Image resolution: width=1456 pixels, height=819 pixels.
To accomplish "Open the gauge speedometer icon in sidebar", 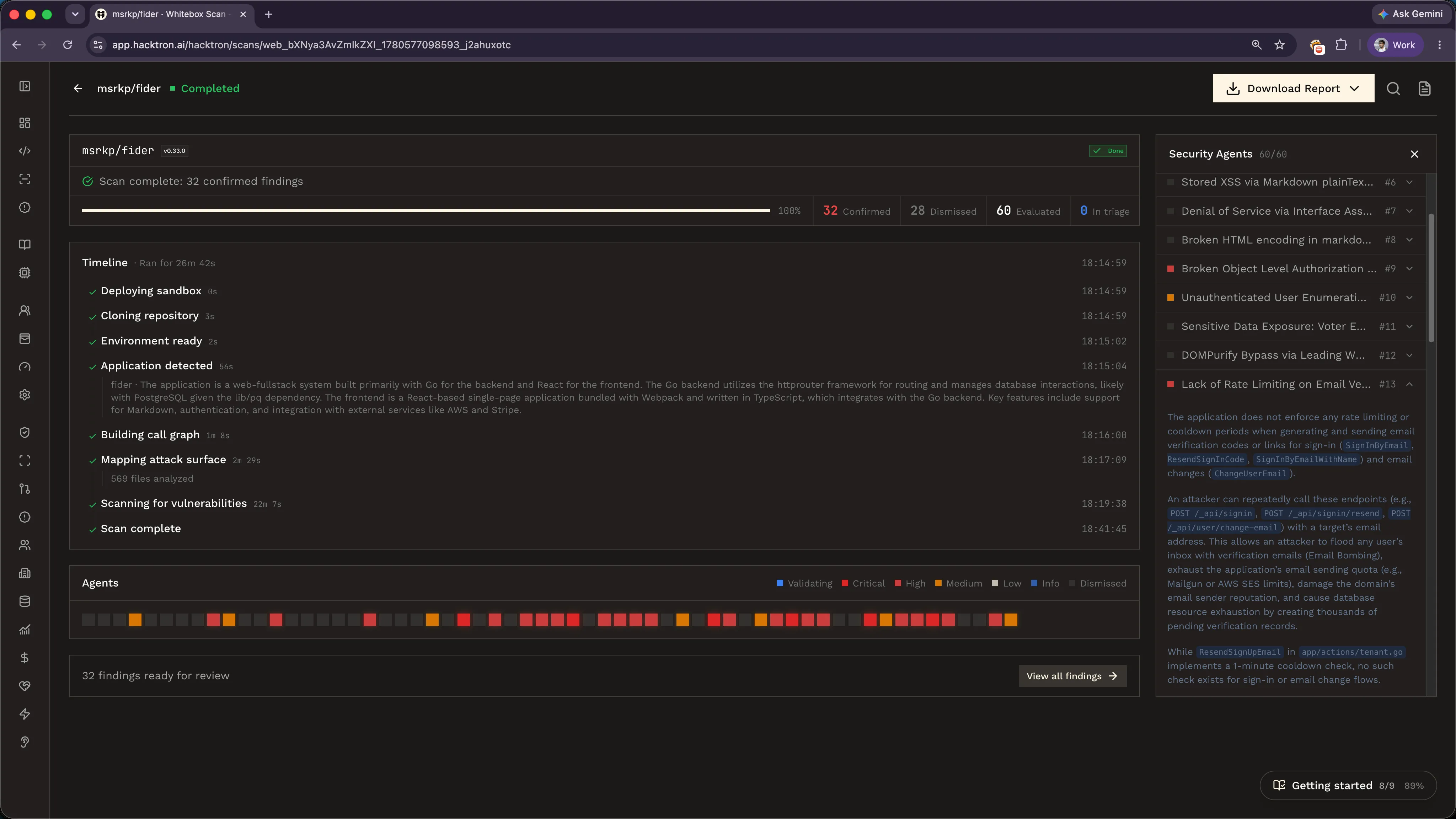I will [x=24, y=367].
